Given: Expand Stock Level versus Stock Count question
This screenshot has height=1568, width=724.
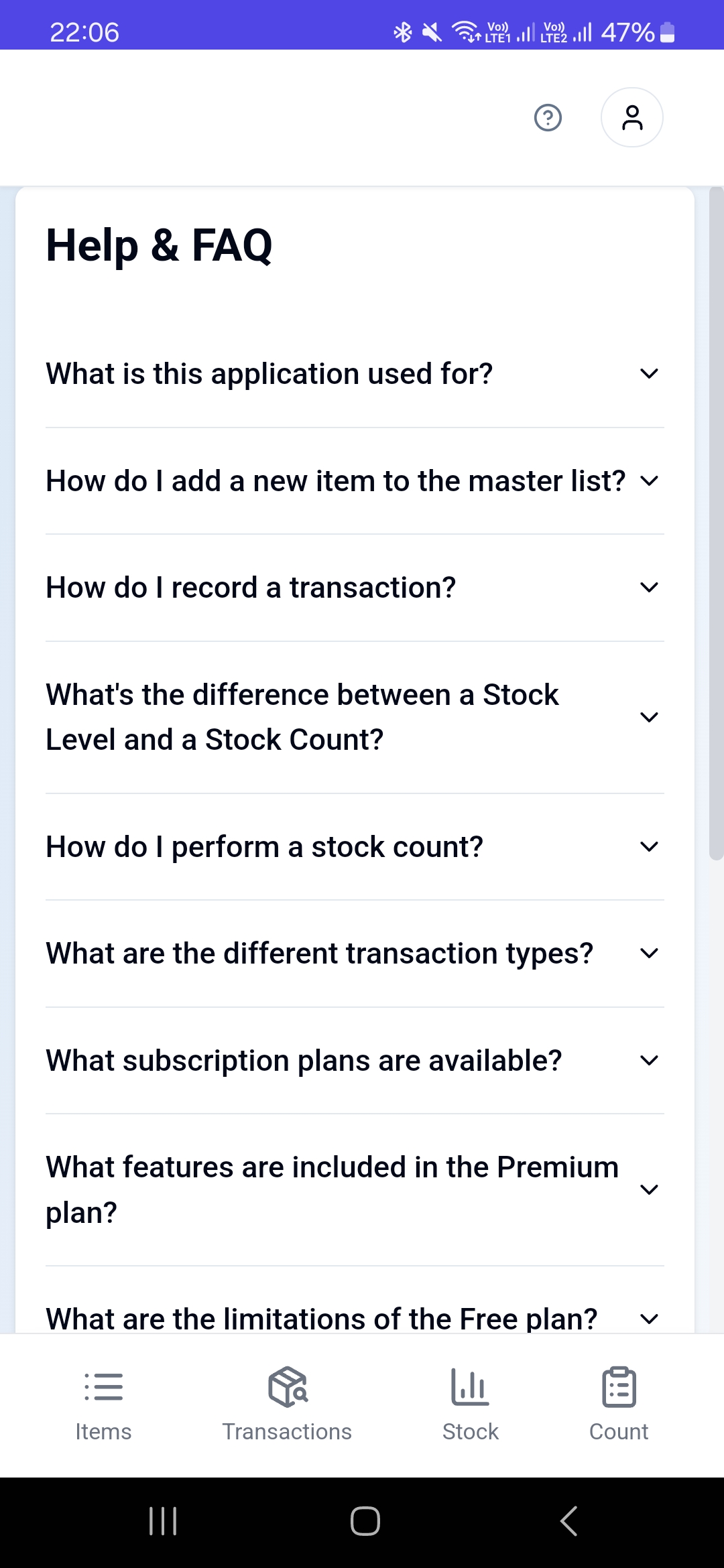Looking at the screenshot, I should pyautogui.click(x=355, y=717).
